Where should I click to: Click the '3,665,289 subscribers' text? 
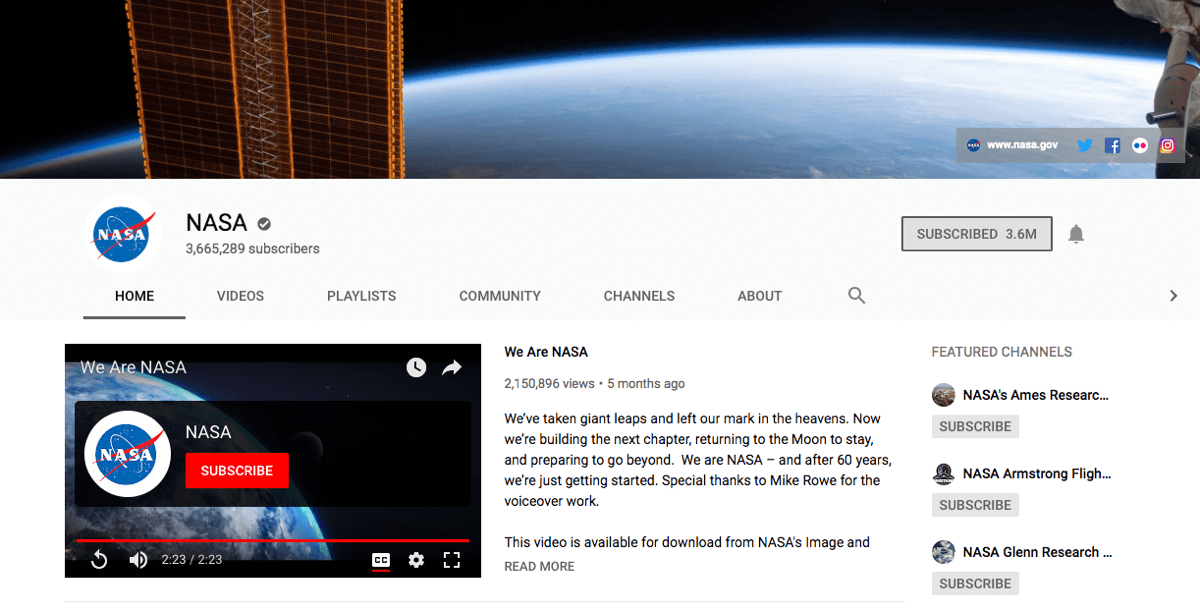pos(252,249)
